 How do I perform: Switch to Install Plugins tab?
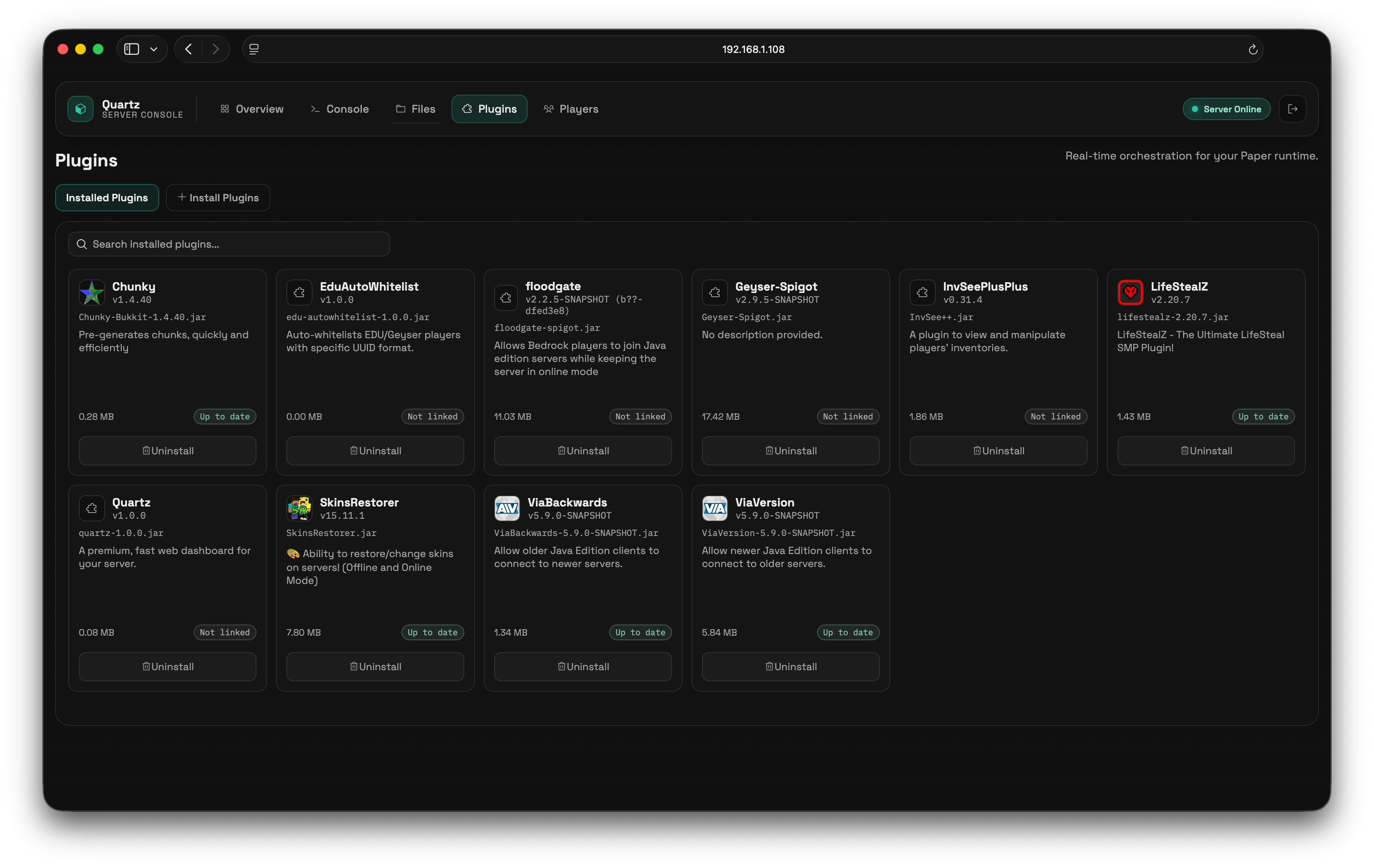click(218, 197)
